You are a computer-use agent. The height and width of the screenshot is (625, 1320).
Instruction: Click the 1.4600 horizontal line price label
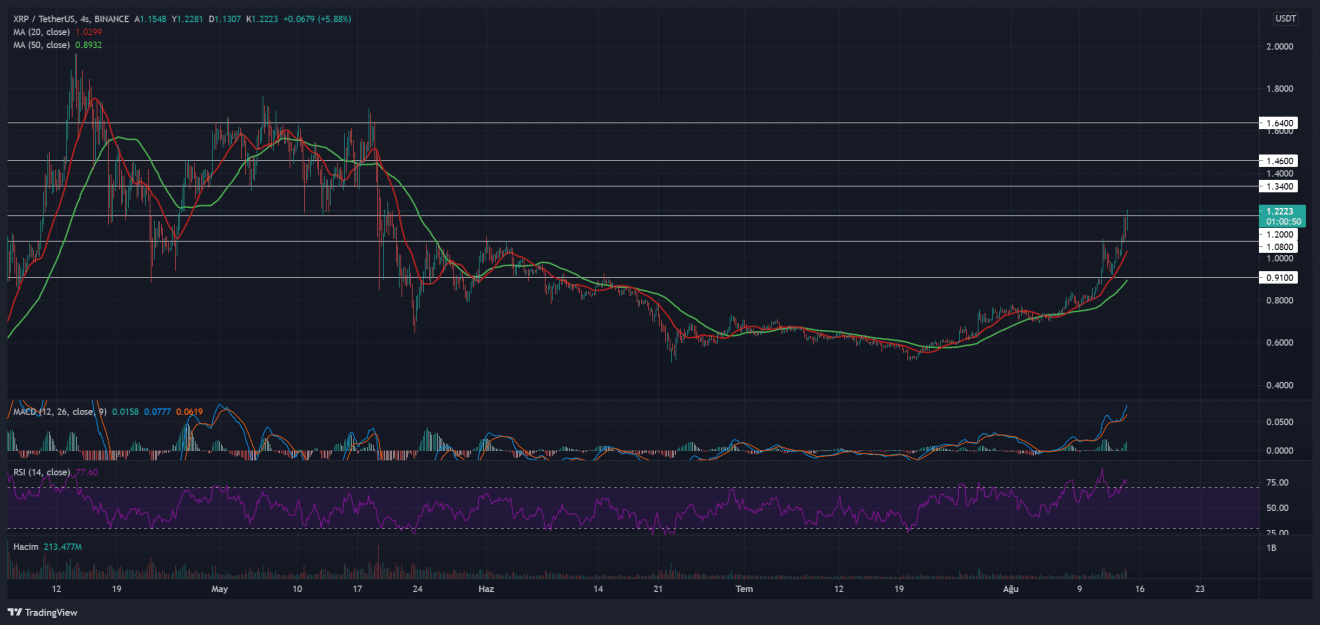click(1283, 160)
